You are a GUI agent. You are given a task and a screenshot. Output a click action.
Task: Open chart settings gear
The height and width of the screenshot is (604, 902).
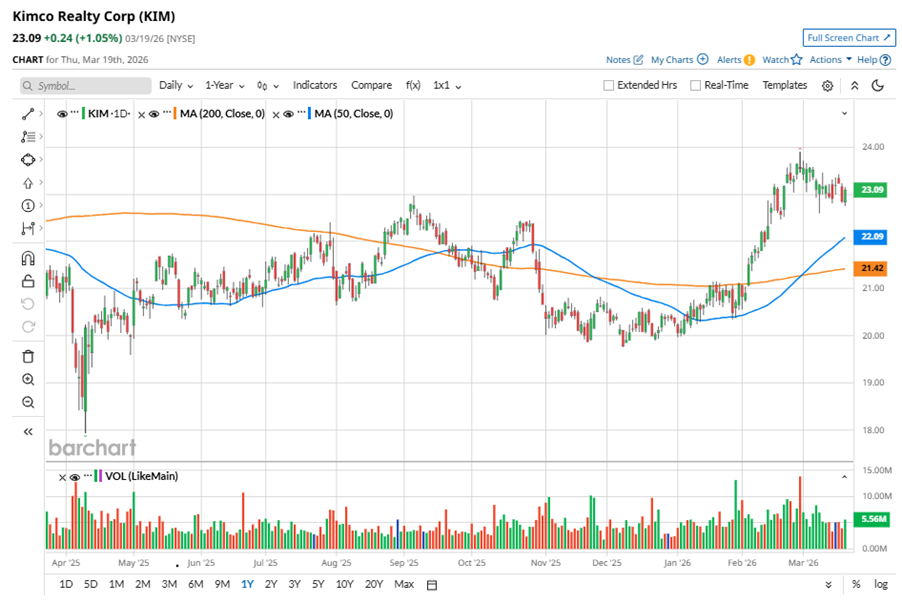click(828, 86)
